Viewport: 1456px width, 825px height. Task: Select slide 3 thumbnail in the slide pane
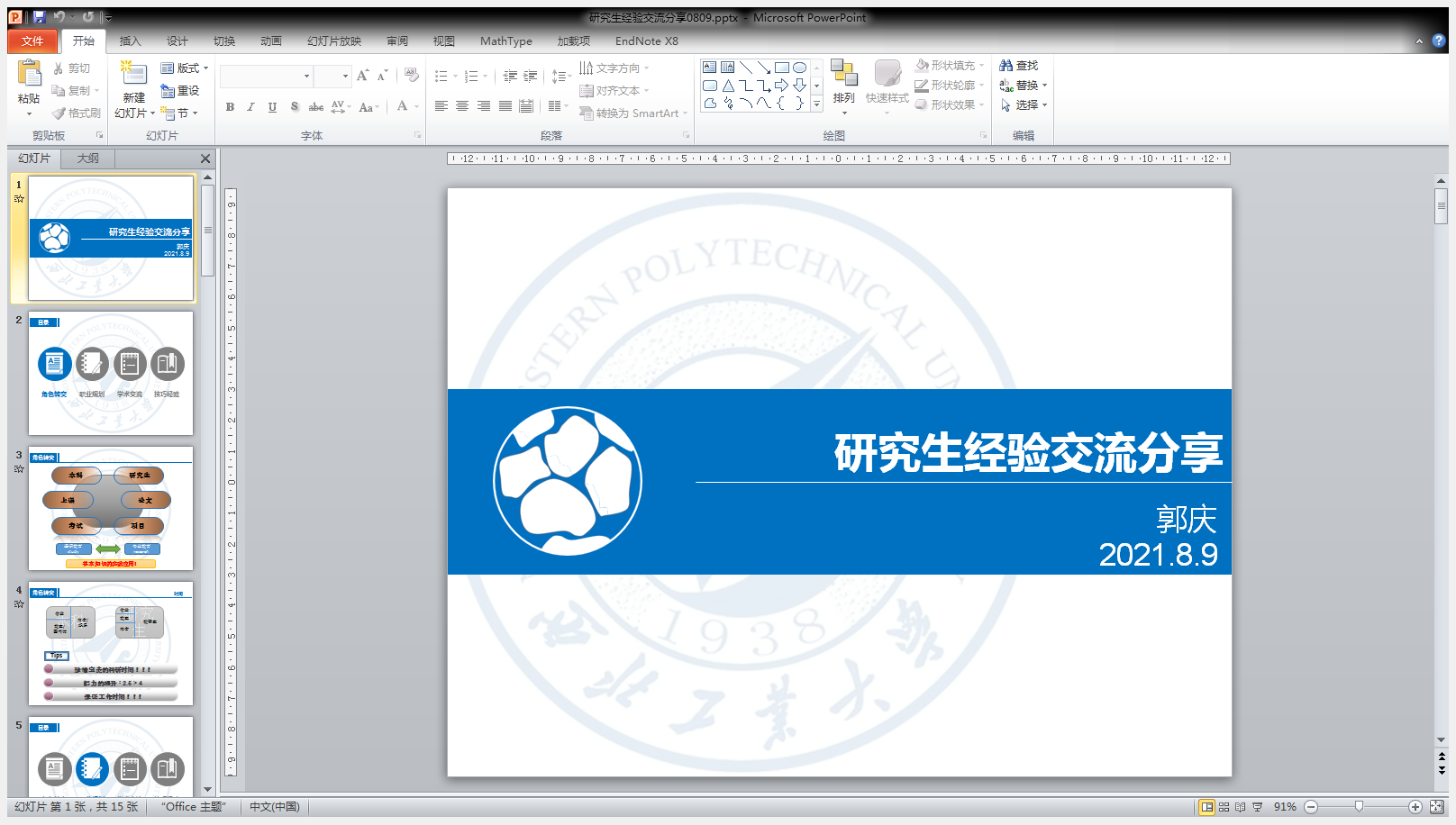click(111, 508)
